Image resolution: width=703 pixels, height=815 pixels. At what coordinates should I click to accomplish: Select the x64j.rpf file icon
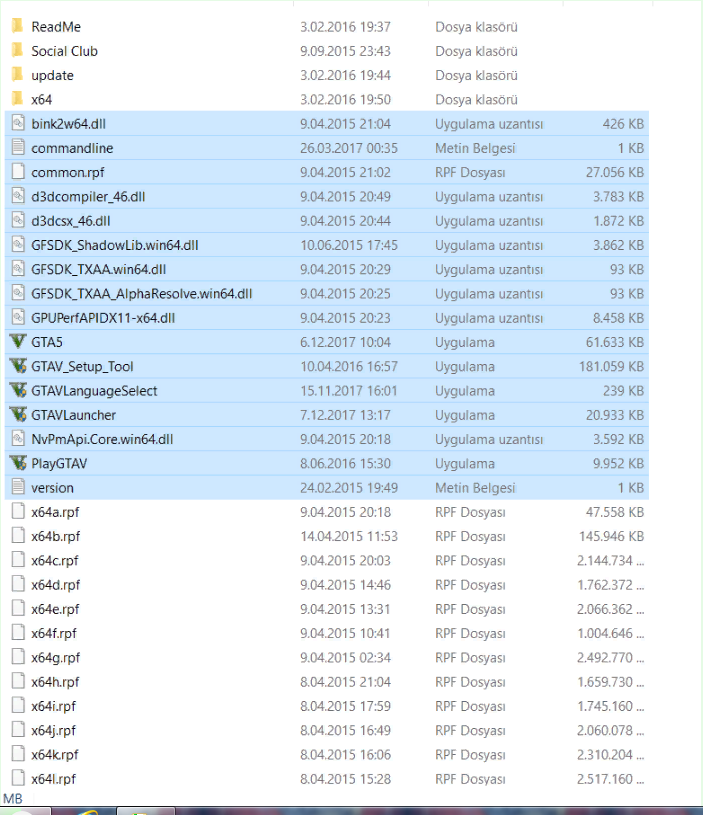point(18,730)
